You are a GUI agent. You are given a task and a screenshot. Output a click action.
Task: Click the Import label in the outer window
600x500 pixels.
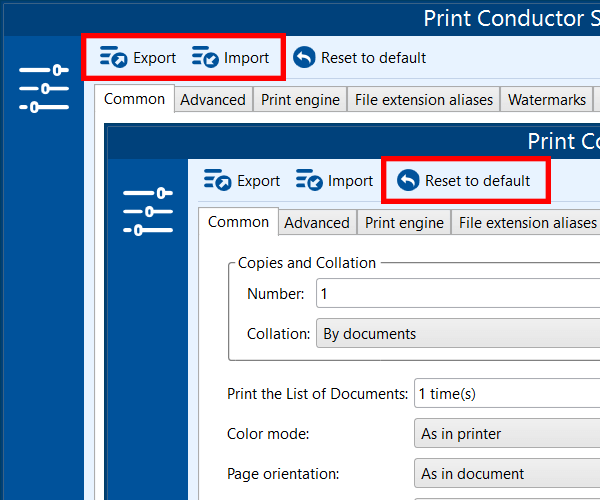pos(246,58)
